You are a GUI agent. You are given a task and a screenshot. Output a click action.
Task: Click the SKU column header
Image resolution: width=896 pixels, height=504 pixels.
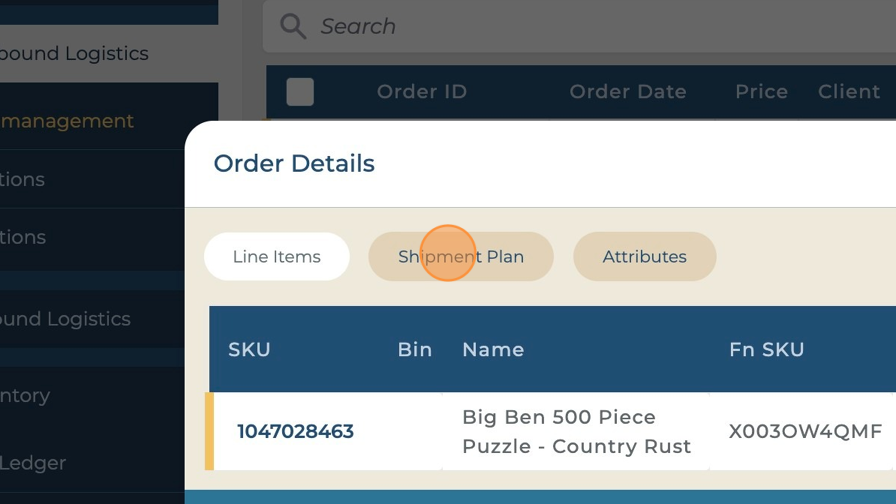tap(249, 349)
